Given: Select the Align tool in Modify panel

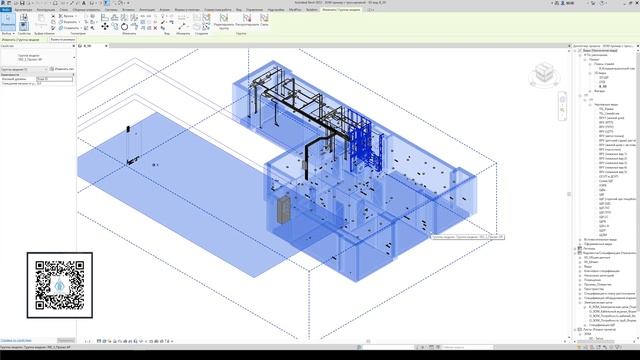Looking at the screenshot, I should 105,17.
